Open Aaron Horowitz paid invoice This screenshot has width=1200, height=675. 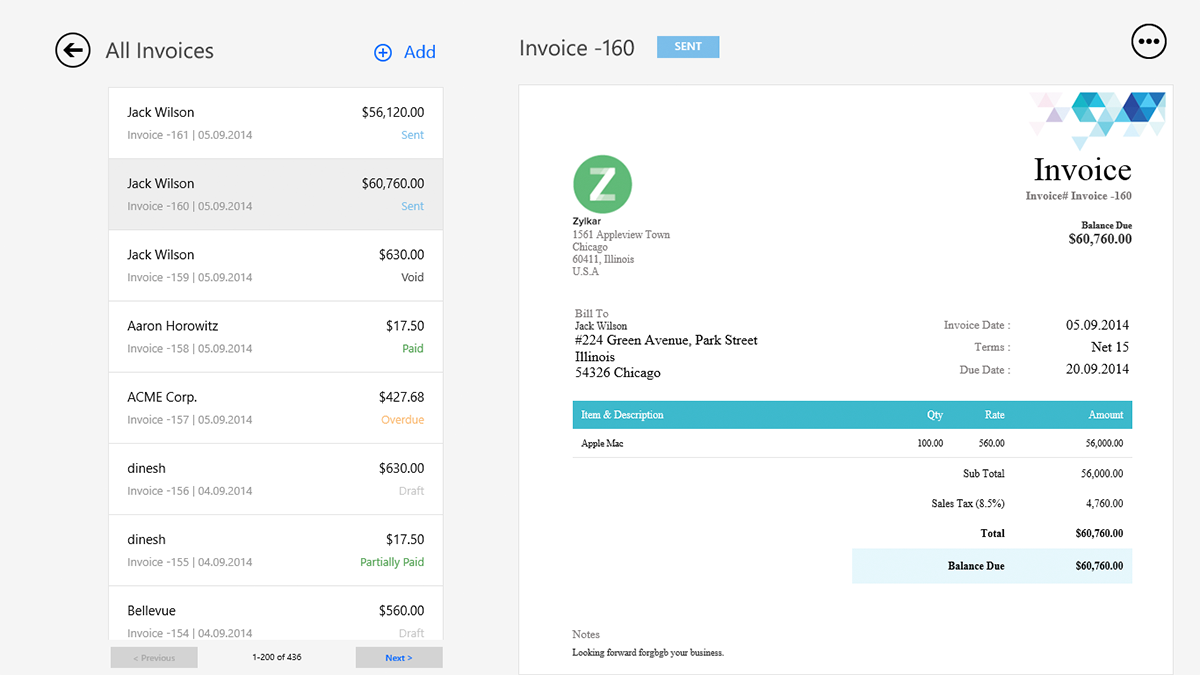pos(275,337)
